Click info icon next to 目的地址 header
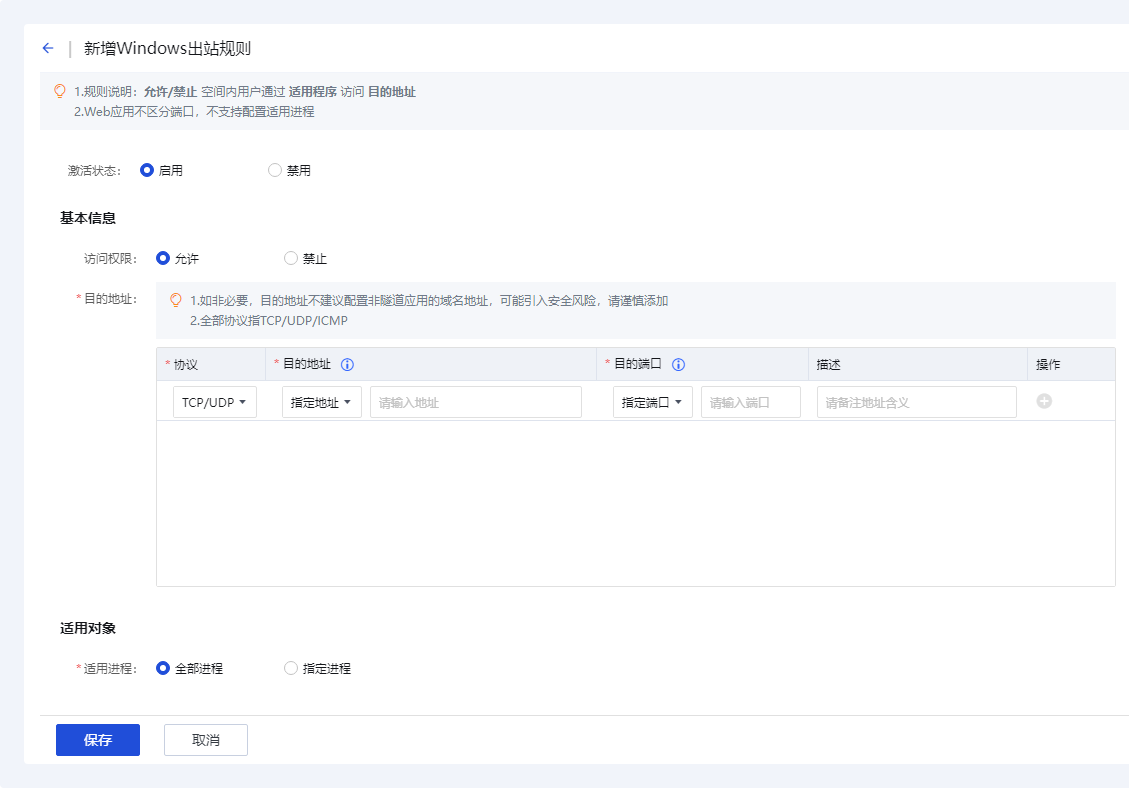Screen dimensions: 1129x788 (348, 365)
